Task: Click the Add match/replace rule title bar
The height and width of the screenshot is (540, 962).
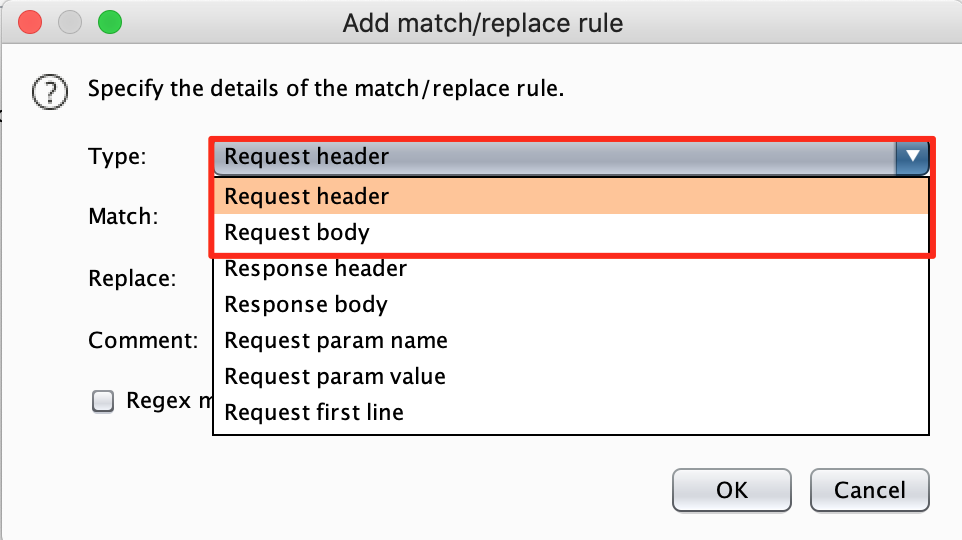Action: [x=482, y=22]
